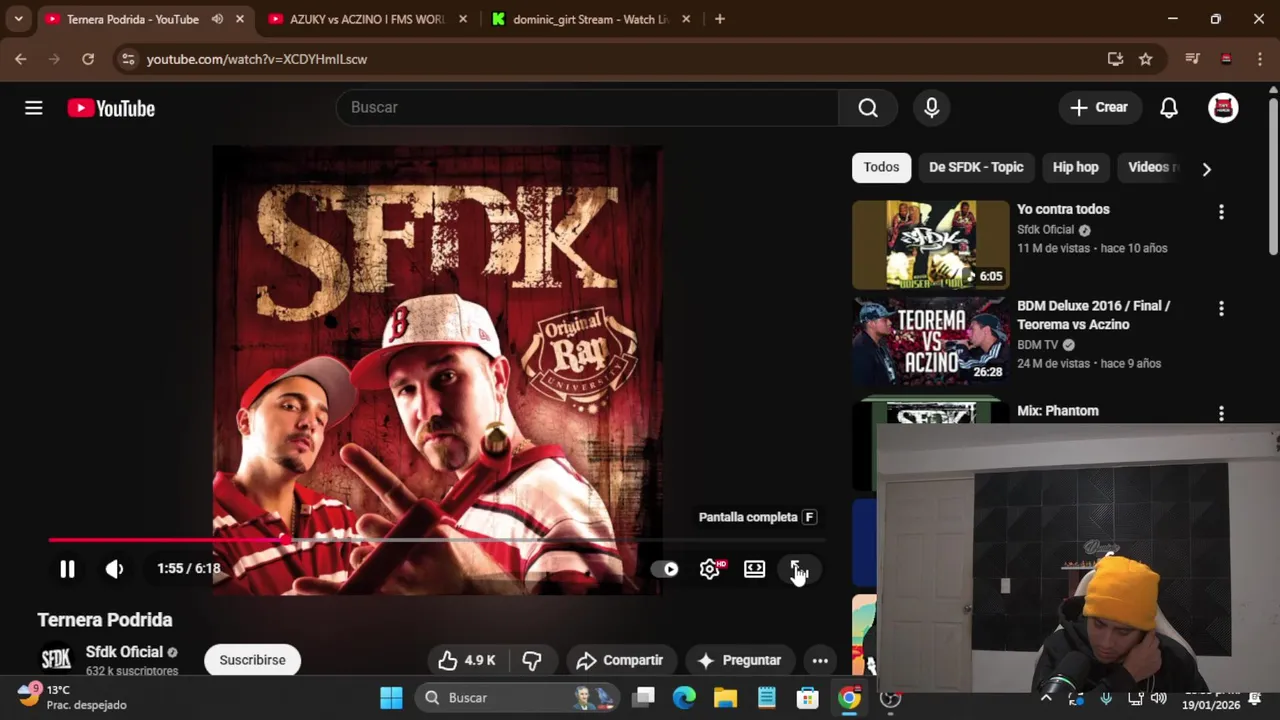This screenshot has width=1280, height=720.
Task: Open File Explorer from taskbar
Action: coord(725,698)
